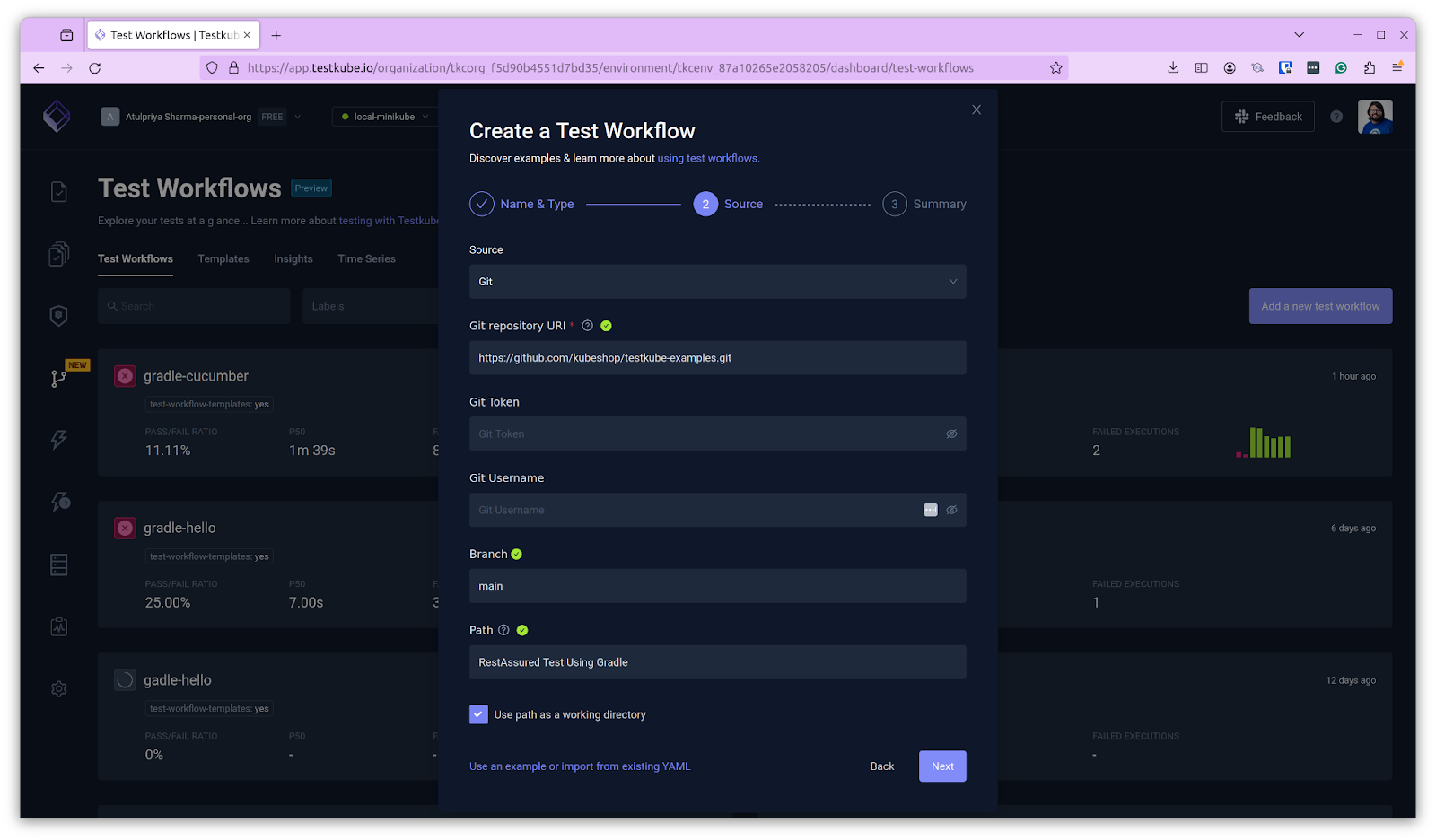Open Use an example or import from existing YAML

pyautogui.click(x=580, y=766)
